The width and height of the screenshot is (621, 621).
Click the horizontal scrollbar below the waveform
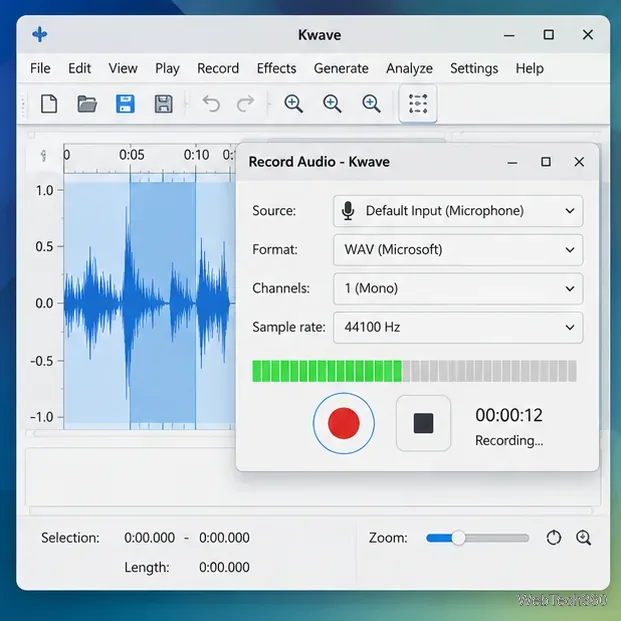coord(133,434)
